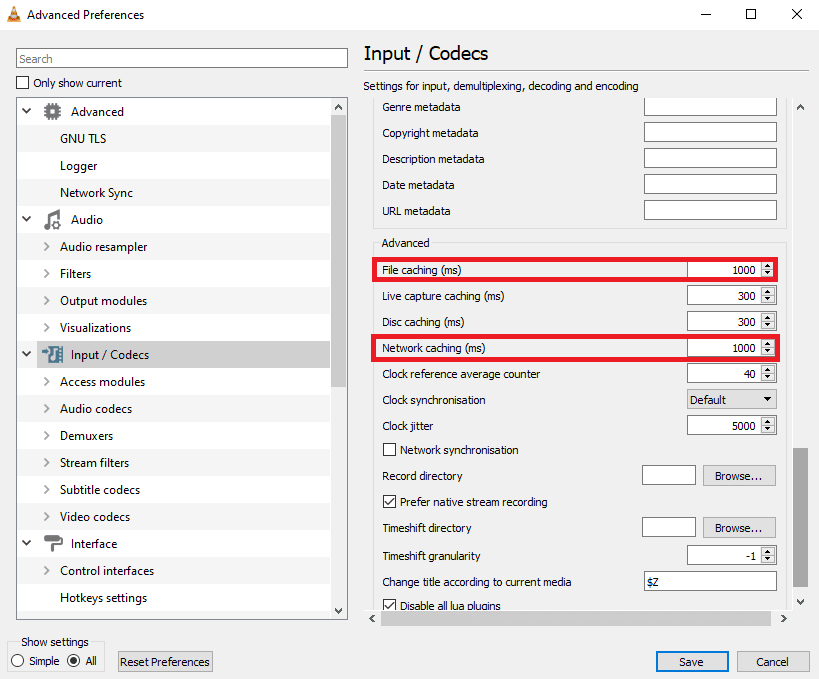The width and height of the screenshot is (819, 679).
Task: Decrease Network caching with down arrow
Action: [x=767, y=352]
